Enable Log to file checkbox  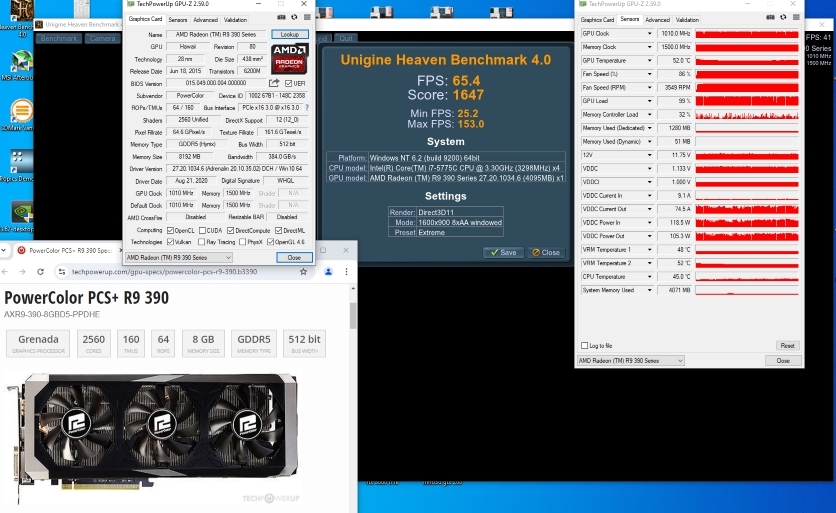coord(584,346)
